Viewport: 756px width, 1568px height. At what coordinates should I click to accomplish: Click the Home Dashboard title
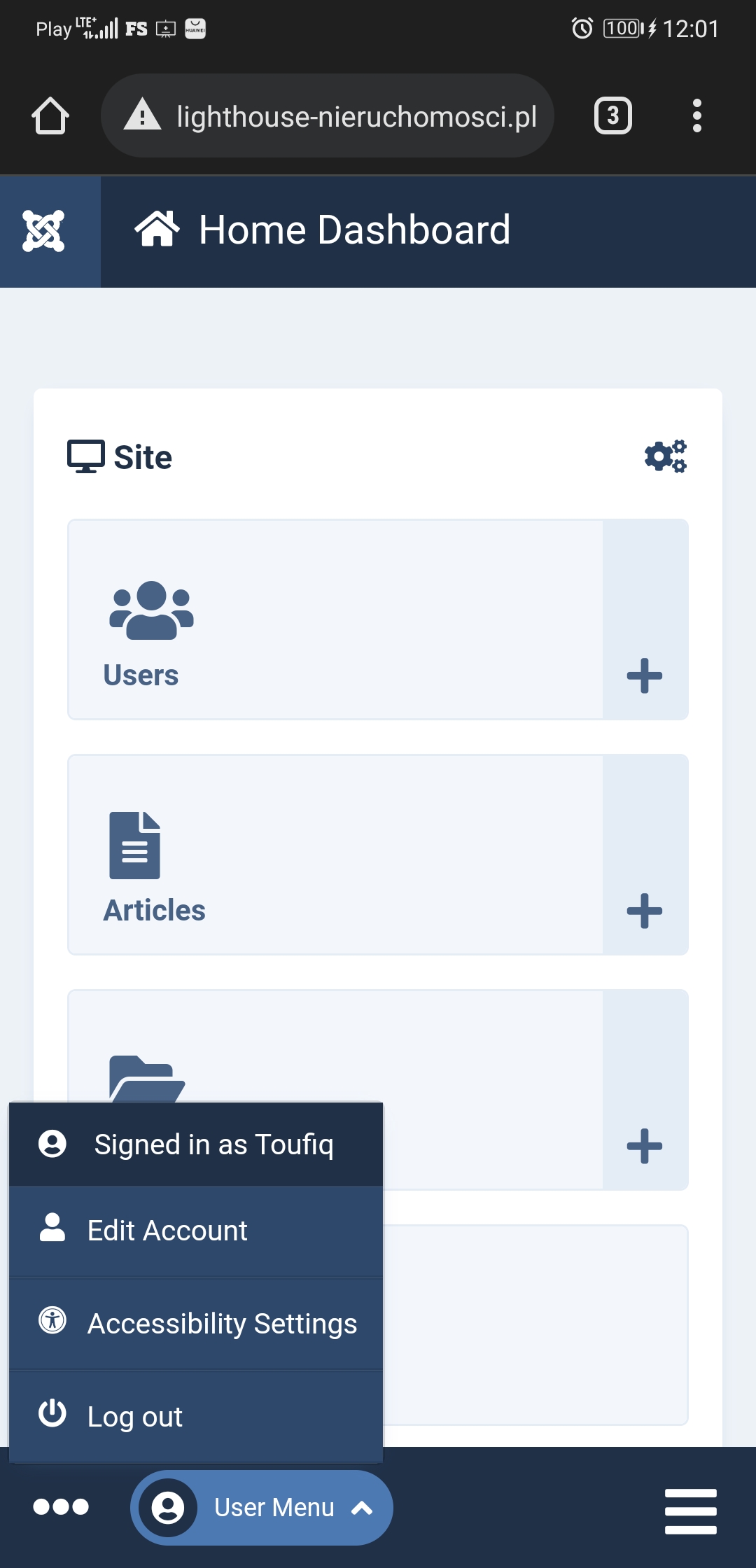tap(354, 230)
